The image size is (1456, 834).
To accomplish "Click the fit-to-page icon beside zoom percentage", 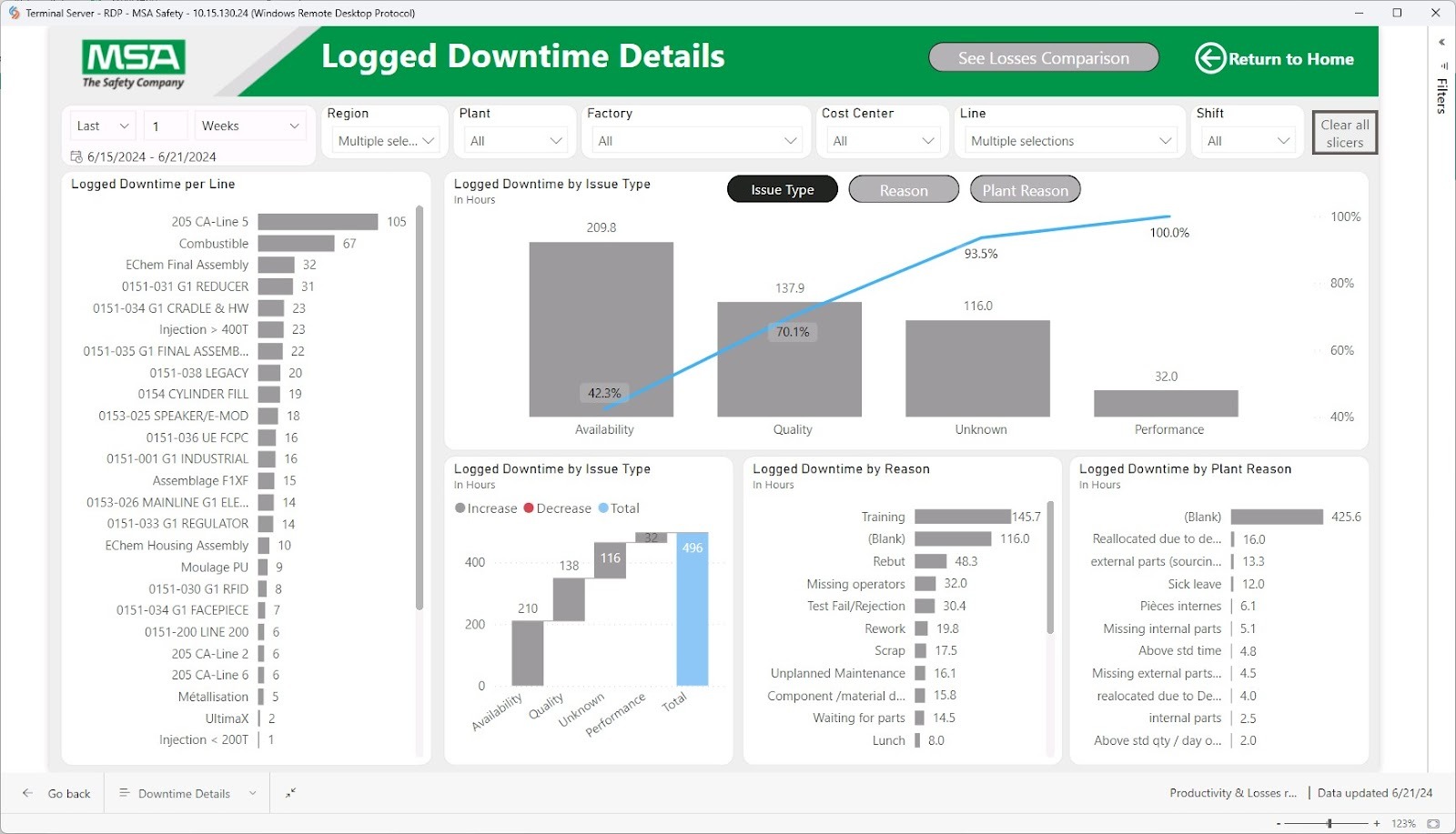I will [1433, 823].
